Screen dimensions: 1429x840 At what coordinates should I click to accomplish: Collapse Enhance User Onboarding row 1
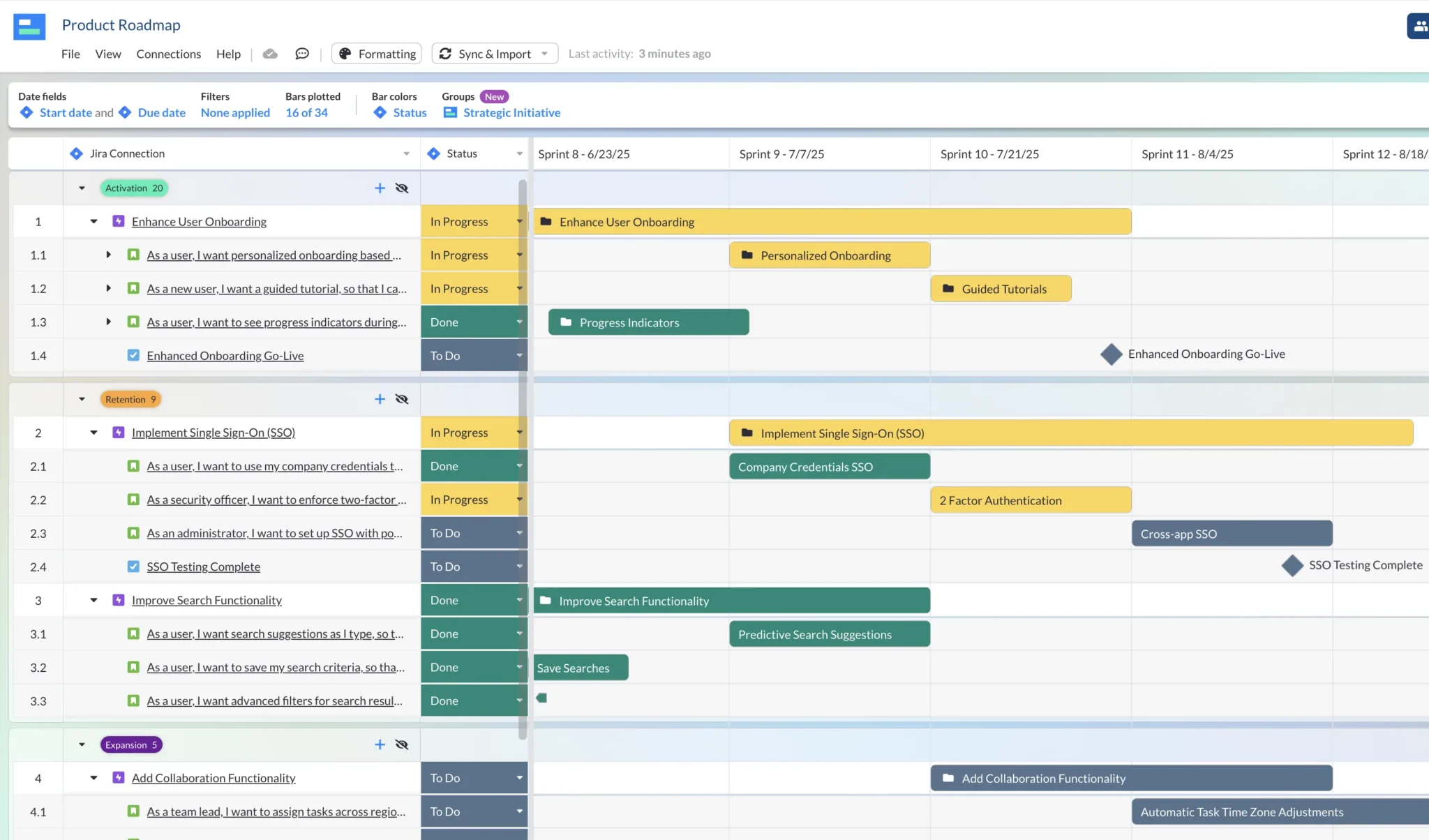click(x=93, y=221)
